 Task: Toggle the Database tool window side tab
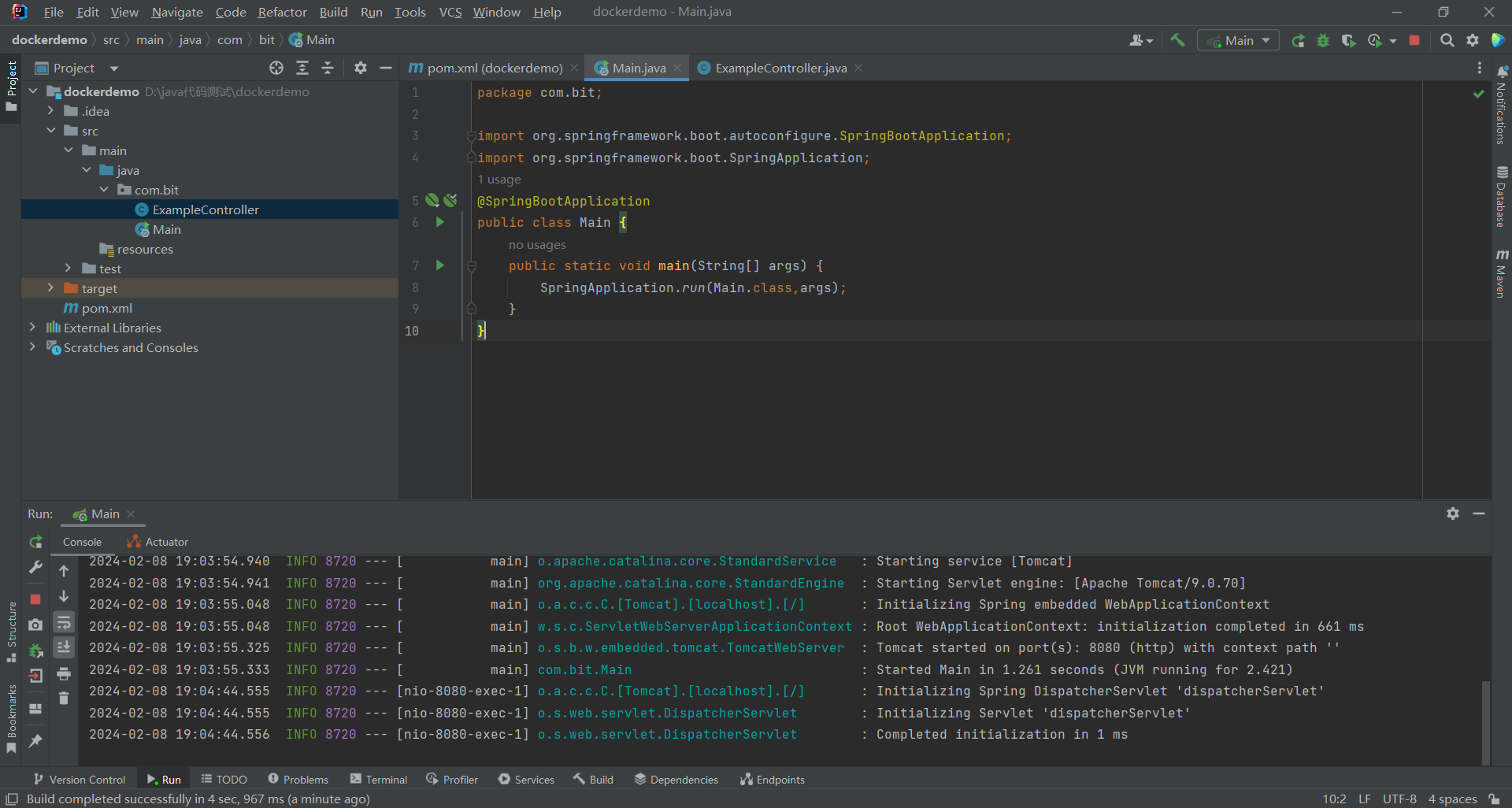click(x=1502, y=197)
